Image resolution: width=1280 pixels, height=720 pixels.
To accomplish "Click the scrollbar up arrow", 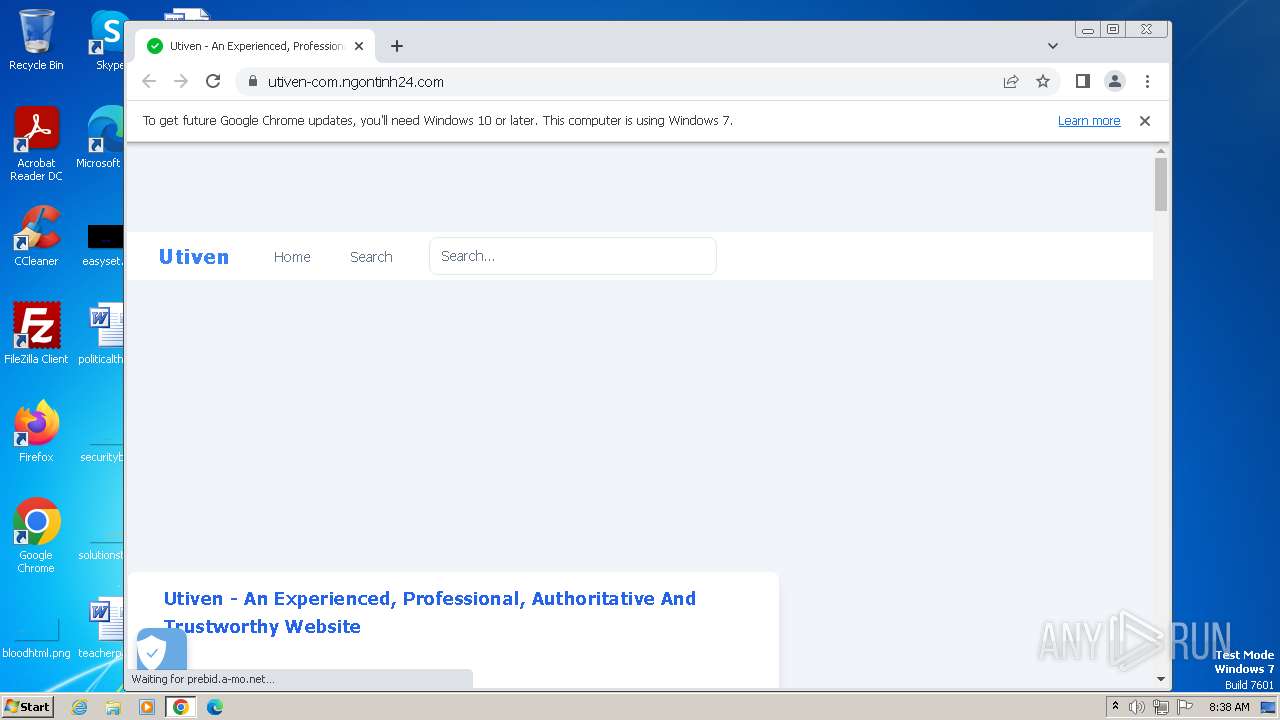I will 1161,150.
